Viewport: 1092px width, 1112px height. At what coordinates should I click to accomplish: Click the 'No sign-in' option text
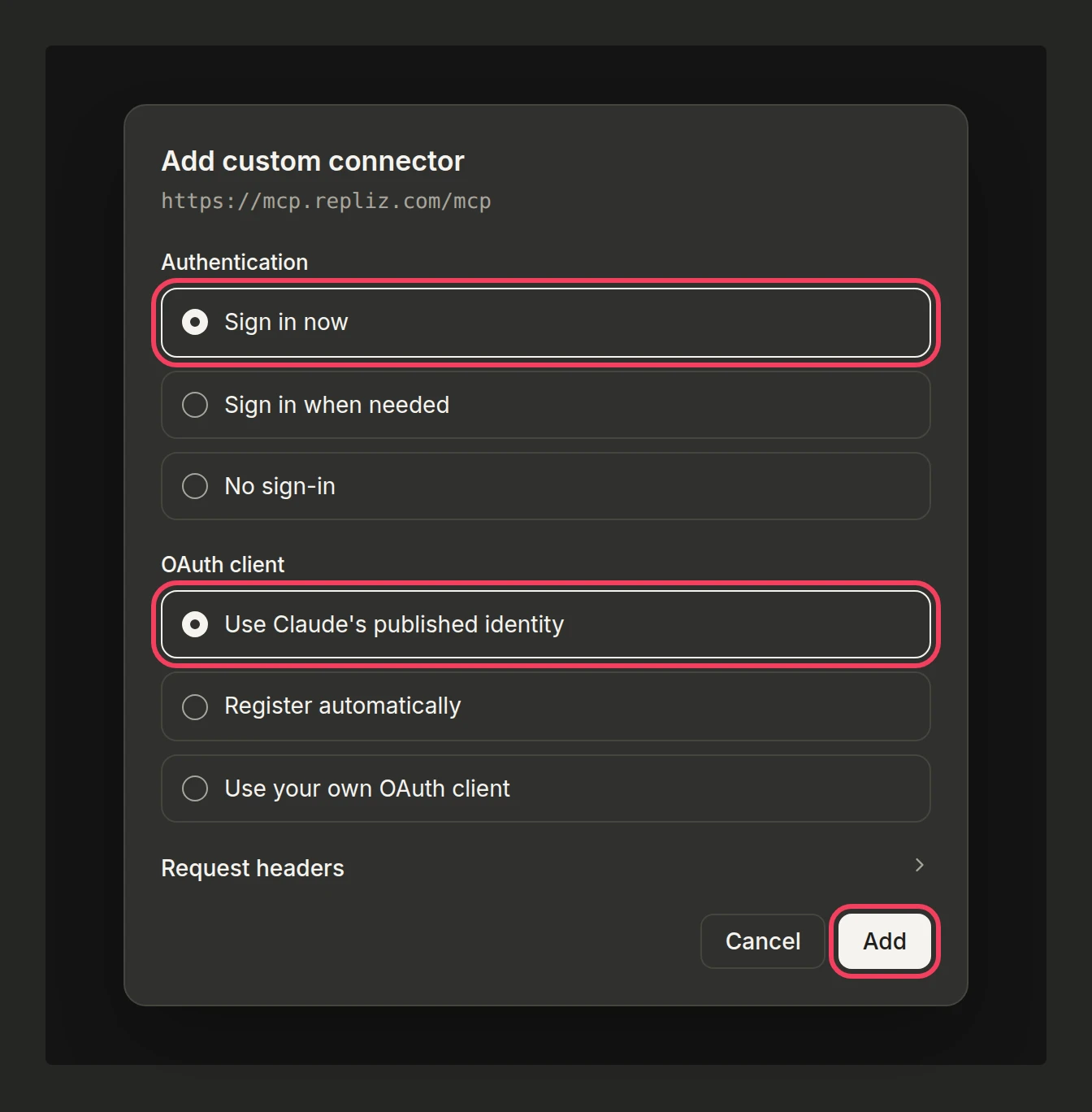(279, 486)
